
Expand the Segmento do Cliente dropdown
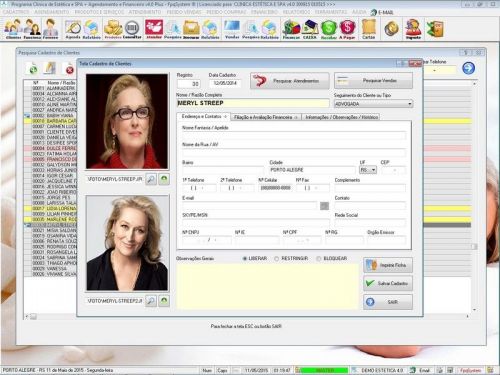[x=410, y=104]
